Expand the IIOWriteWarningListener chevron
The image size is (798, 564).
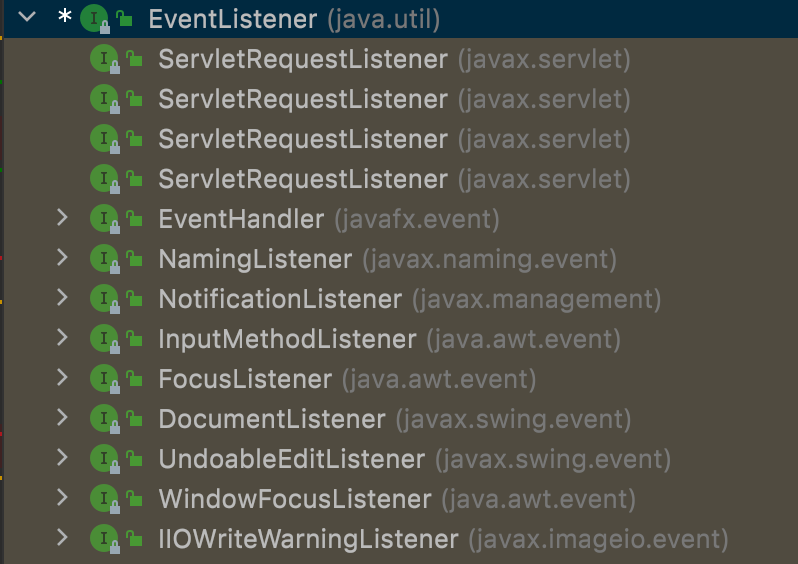(x=62, y=538)
